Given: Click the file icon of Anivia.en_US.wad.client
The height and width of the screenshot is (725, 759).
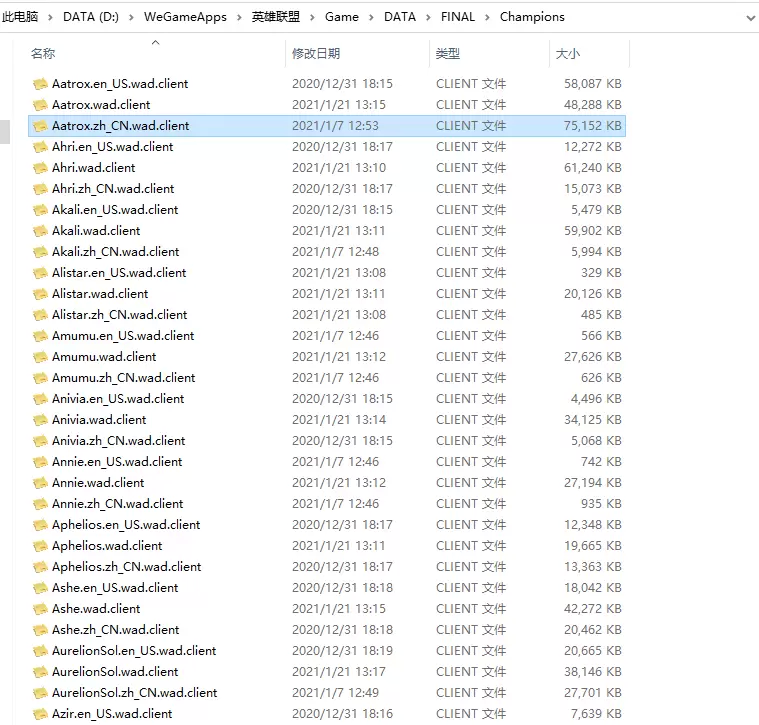Looking at the screenshot, I should [x=40, y=399].
